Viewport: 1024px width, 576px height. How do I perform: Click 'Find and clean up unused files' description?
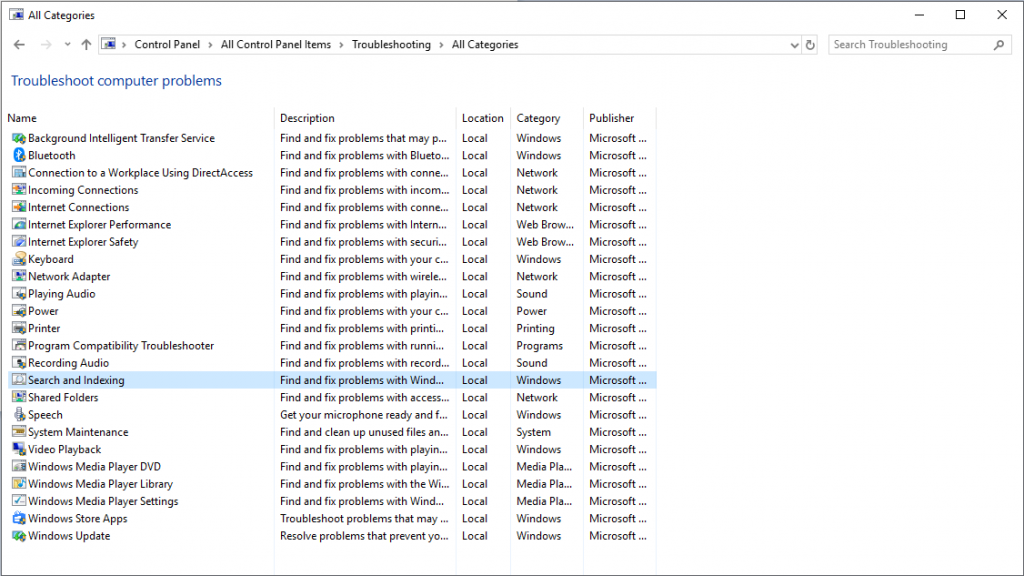point(364,432)
